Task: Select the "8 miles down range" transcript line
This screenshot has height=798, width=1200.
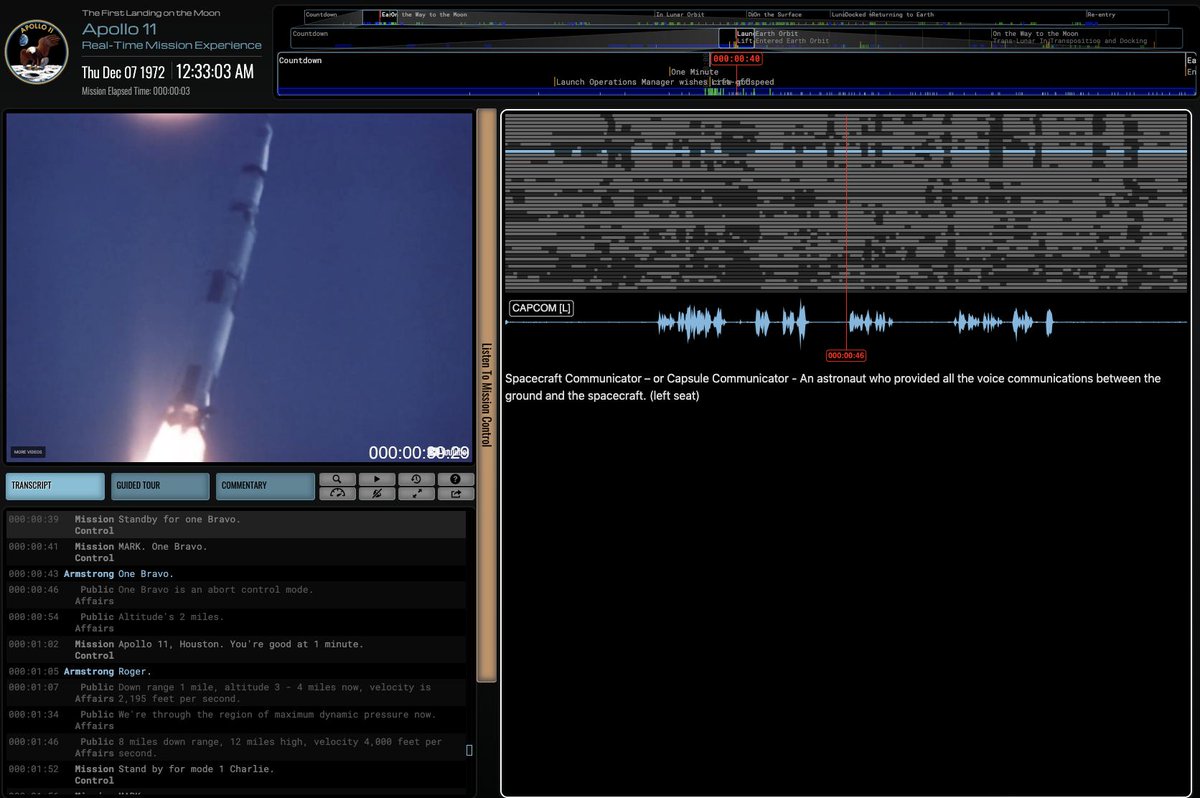Action: pos(236,748)
